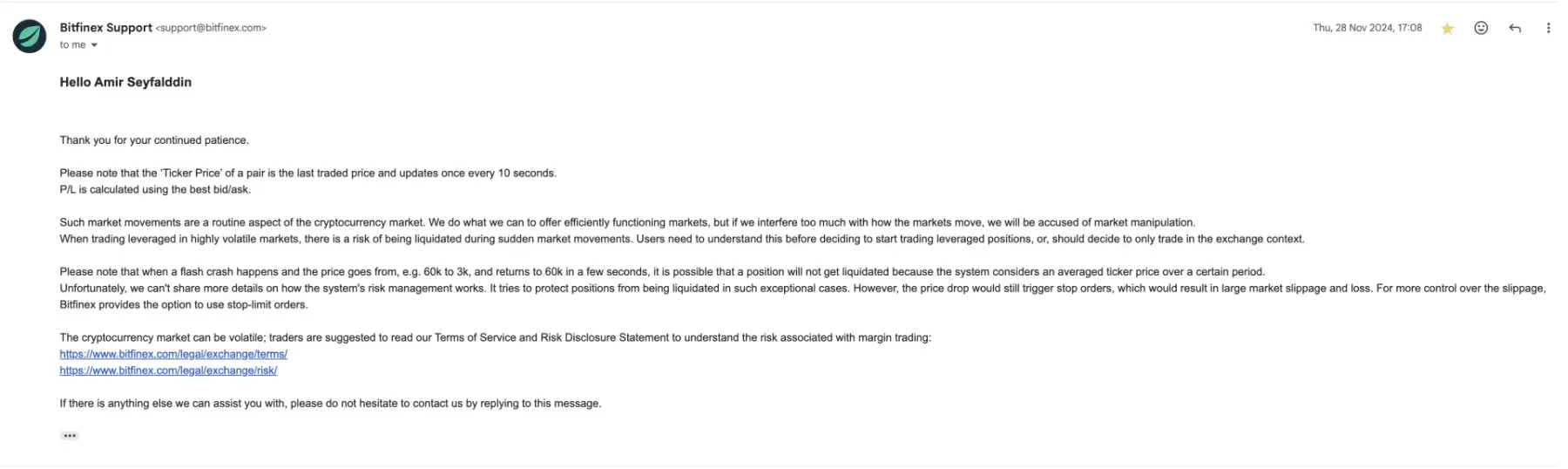Click the 'Hello Amir Seyfalddin' greeting text
Screen dimensions: 1568x469
click(125, 82)
